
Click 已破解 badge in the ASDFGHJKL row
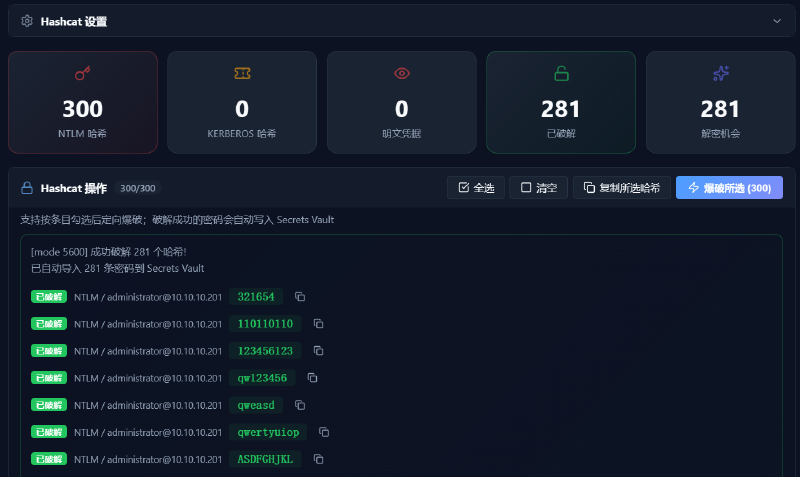tap(49, 459)
